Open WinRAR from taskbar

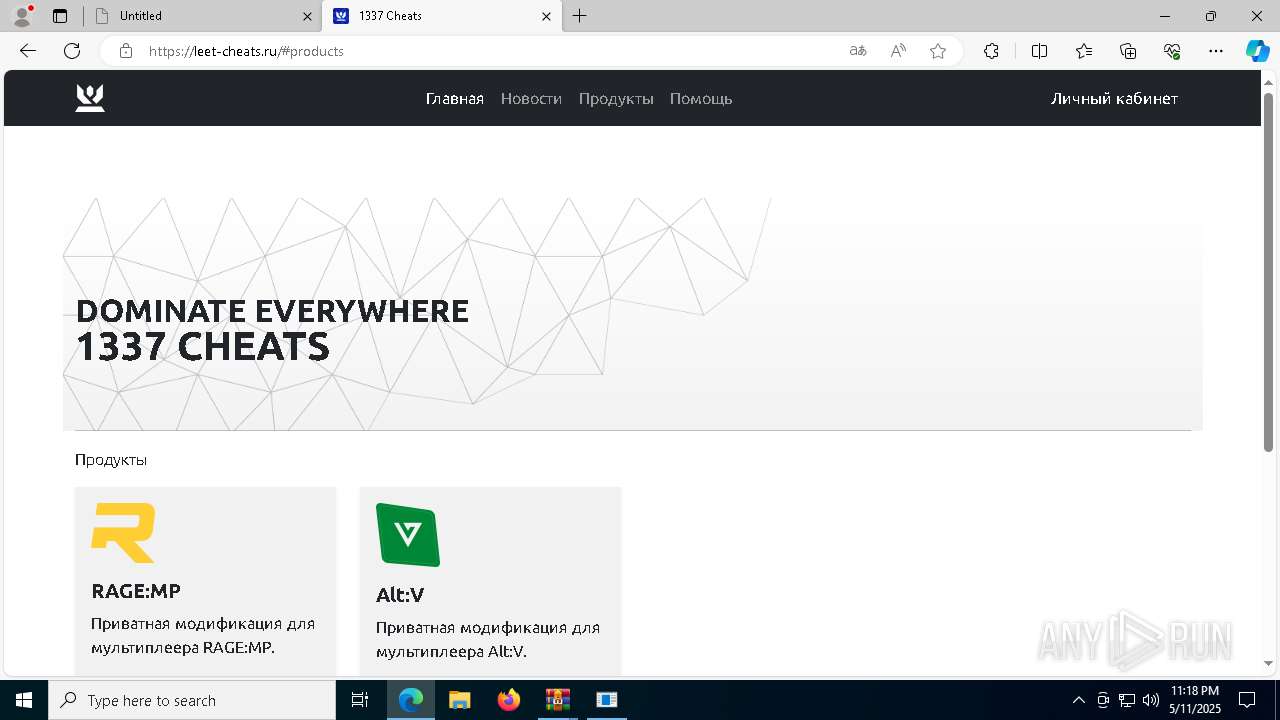[x=558, y=700]
